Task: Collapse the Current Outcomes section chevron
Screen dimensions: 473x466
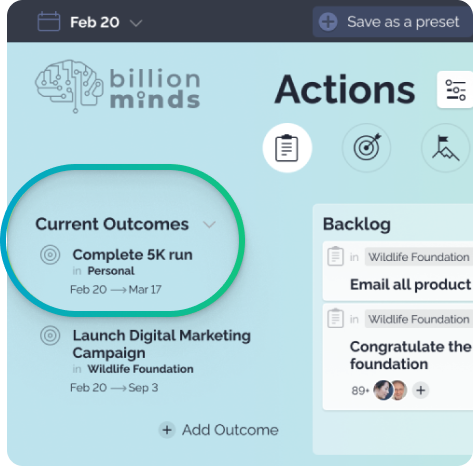Action: click(x=209, y=225)
